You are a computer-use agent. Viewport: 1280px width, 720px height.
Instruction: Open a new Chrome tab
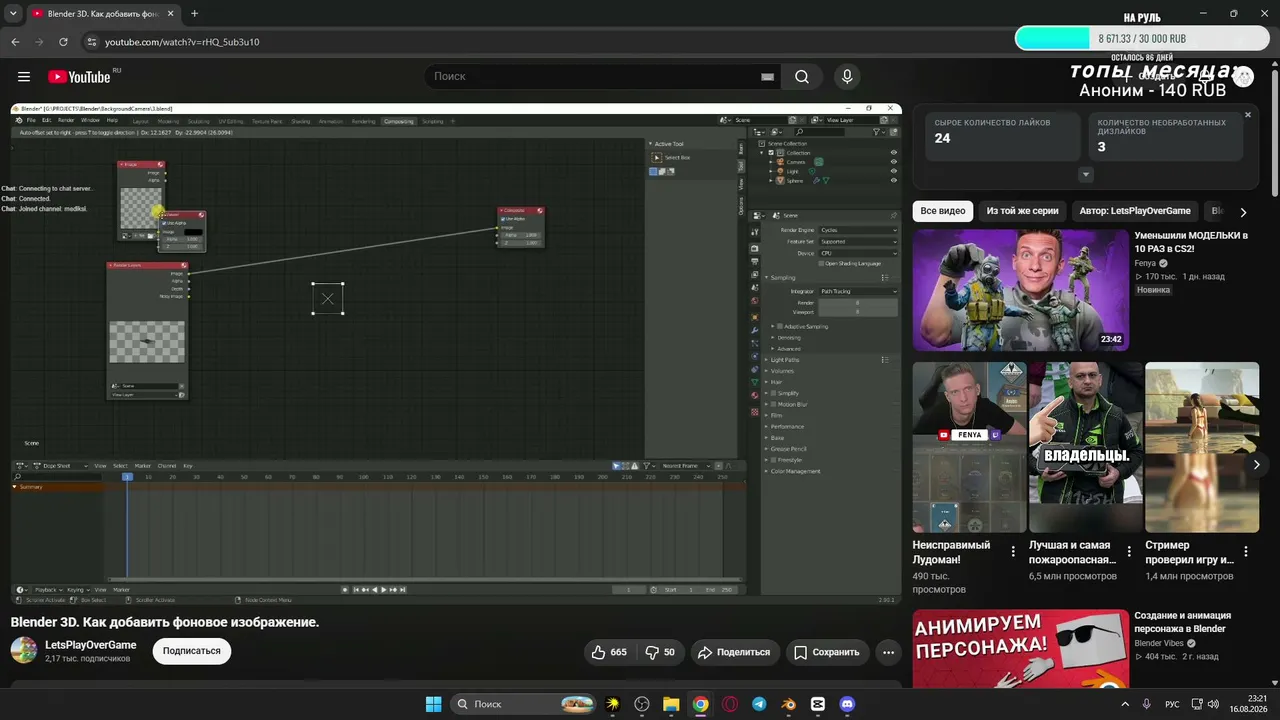tap(194, 14)
